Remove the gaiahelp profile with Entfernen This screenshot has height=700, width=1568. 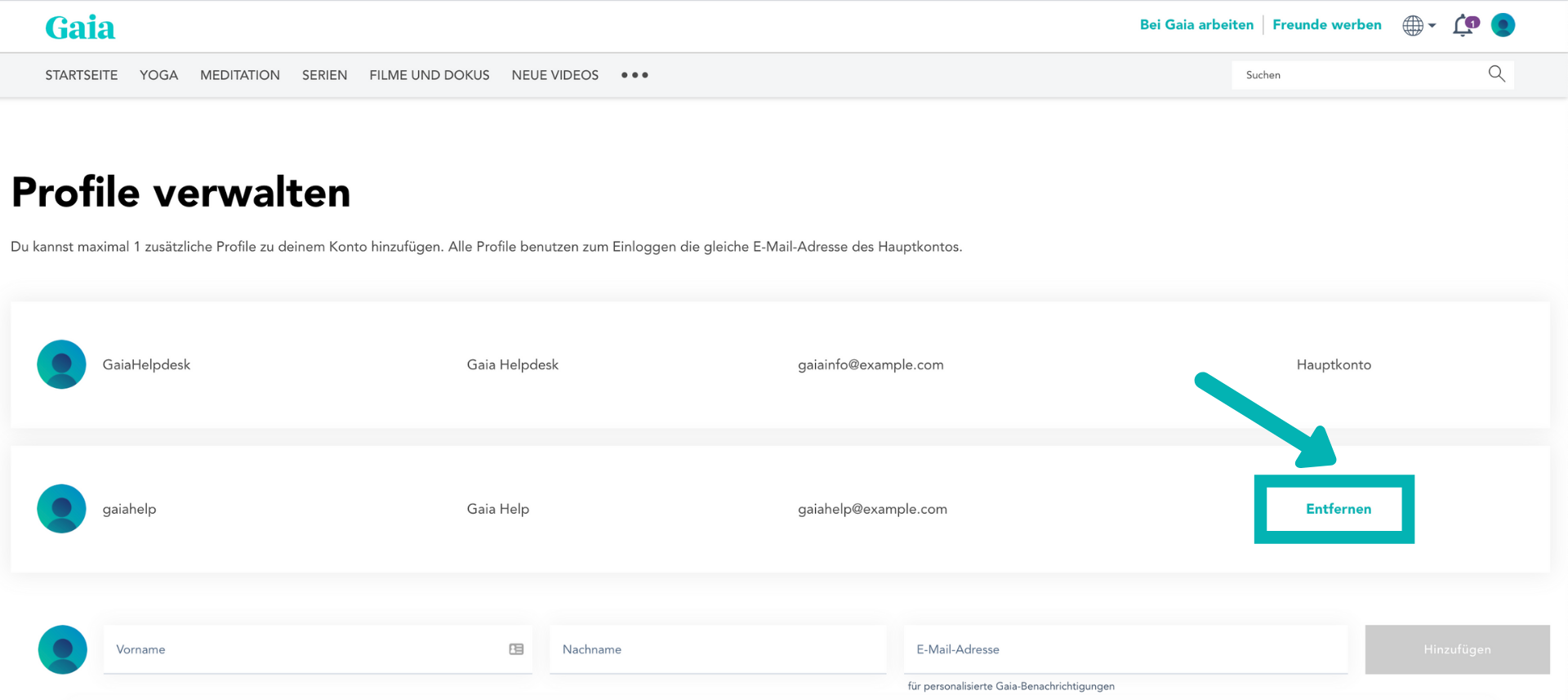pos(1339,509)
